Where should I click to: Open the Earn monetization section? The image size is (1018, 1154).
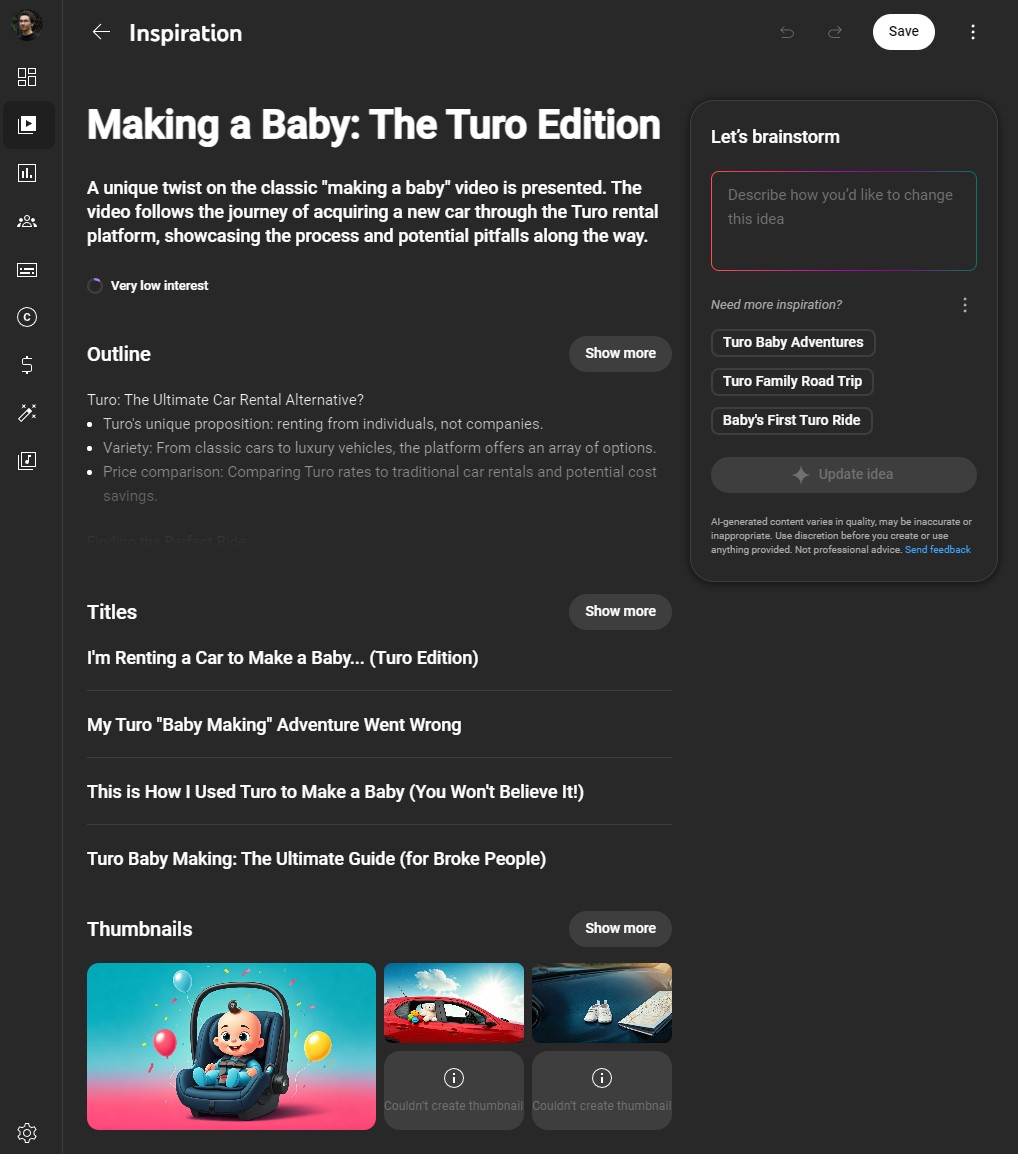click(27, 365)
